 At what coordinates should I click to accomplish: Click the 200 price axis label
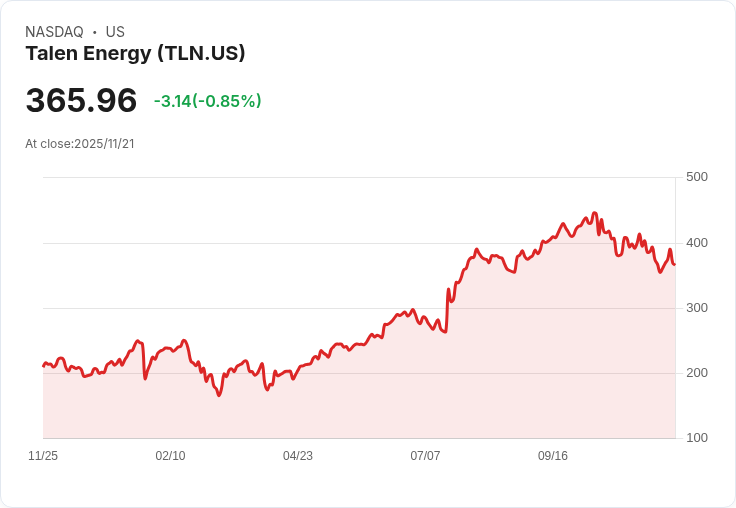[697, 373]
